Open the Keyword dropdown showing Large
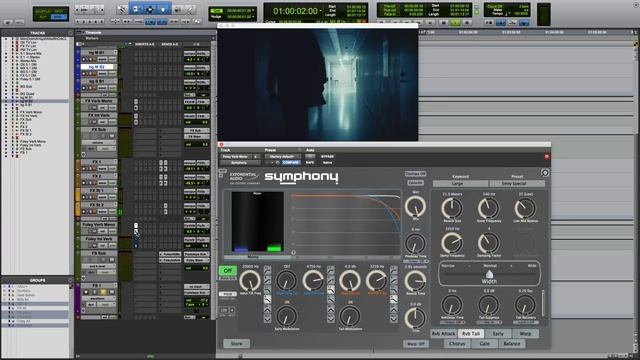Viewport: 640px width, 360px height. click(460, 184)
